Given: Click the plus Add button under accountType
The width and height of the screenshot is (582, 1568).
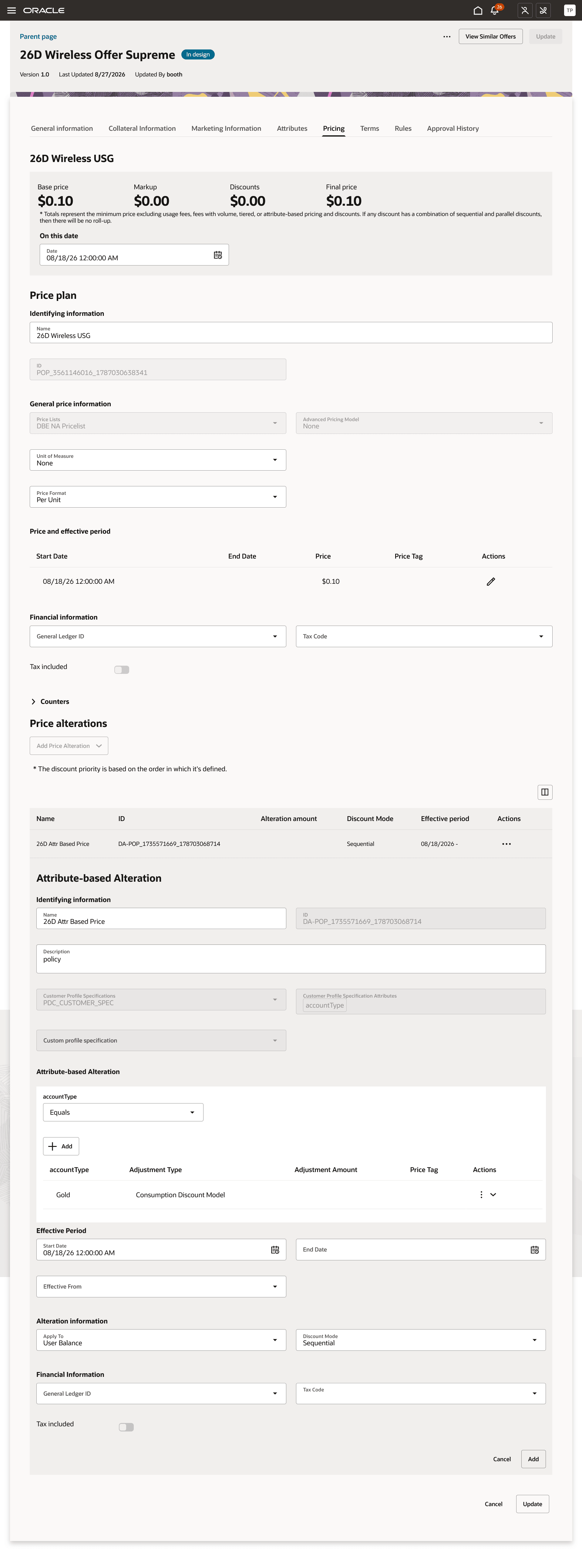Looking at the screenshot, I should click(x=61, y=1146).
